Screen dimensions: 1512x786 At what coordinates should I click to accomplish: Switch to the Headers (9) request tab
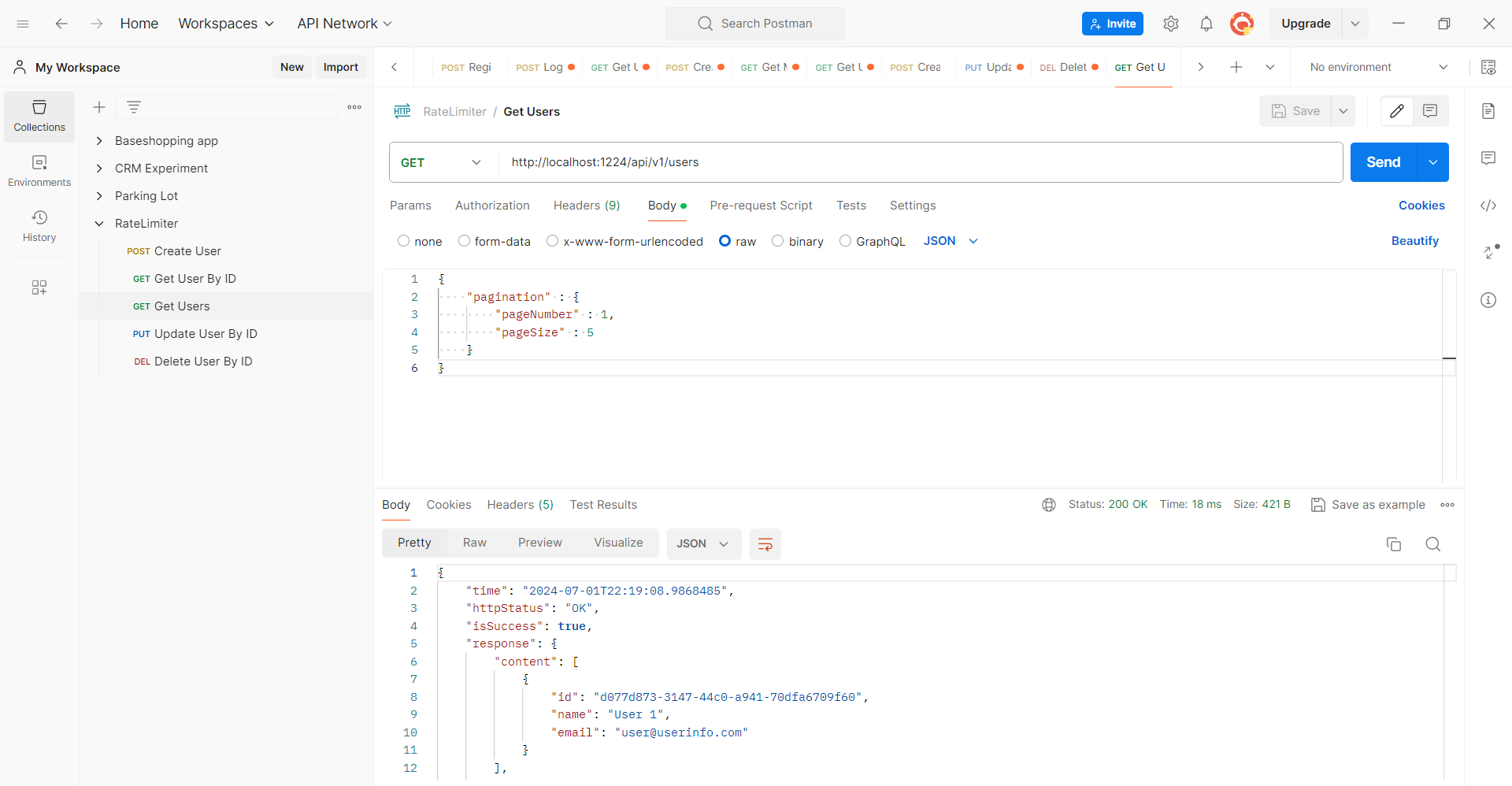587,206
